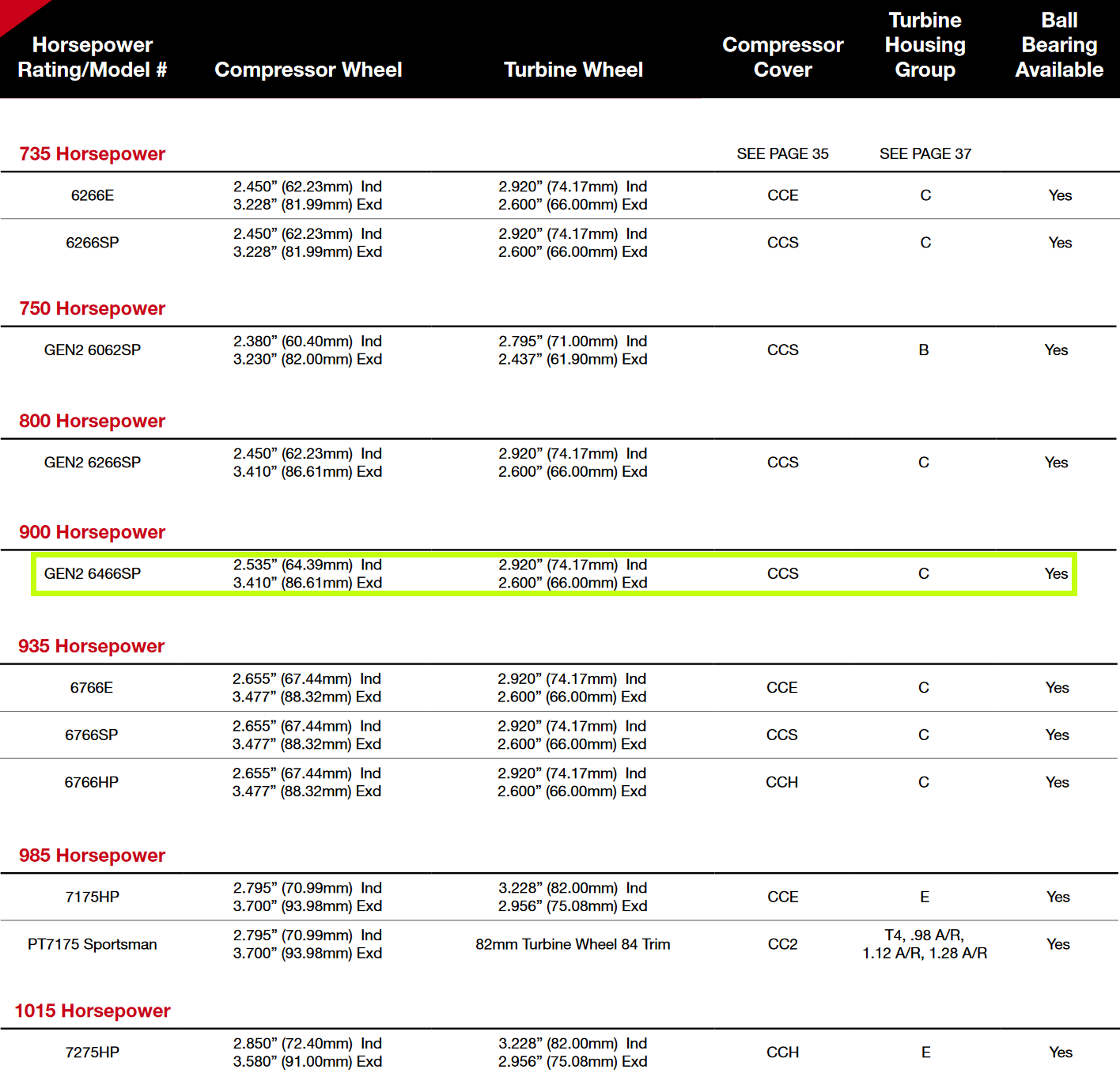
Task: Click the highlighted GEN2 6466SP model name
Action: pos(93,573)
